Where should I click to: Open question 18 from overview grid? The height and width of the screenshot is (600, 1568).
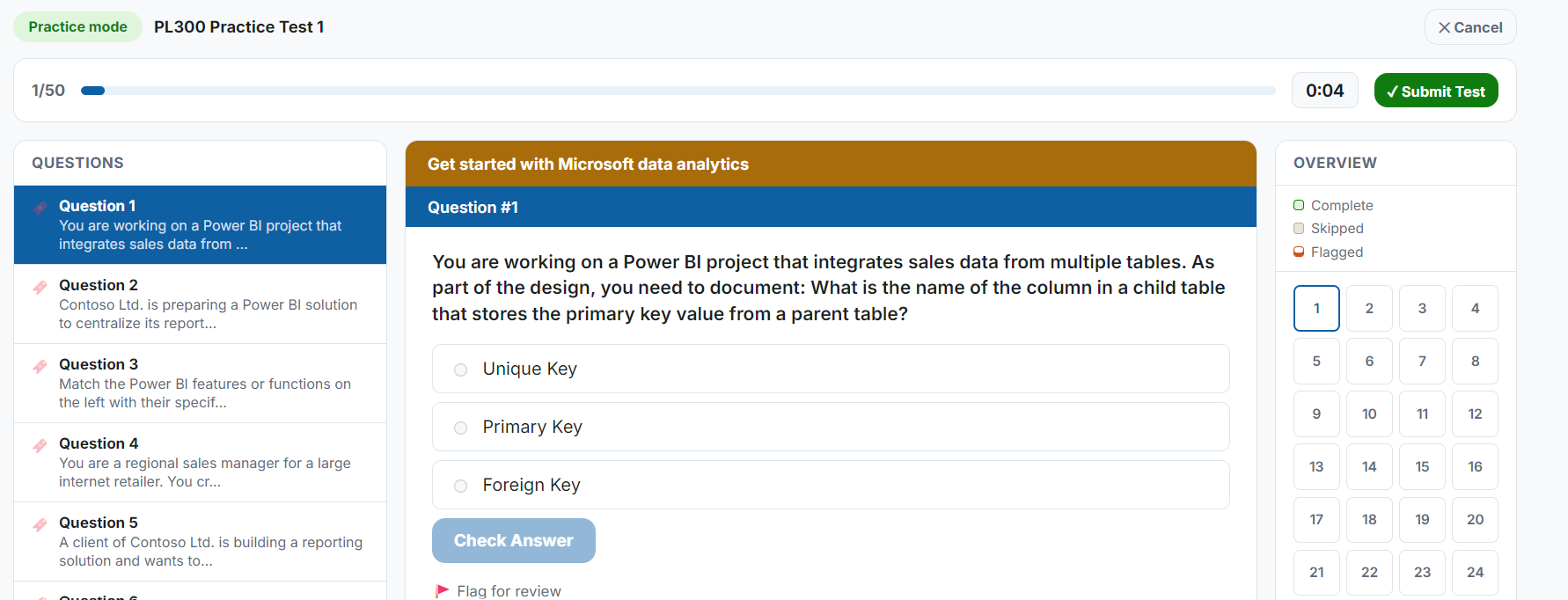(1369, 519)
